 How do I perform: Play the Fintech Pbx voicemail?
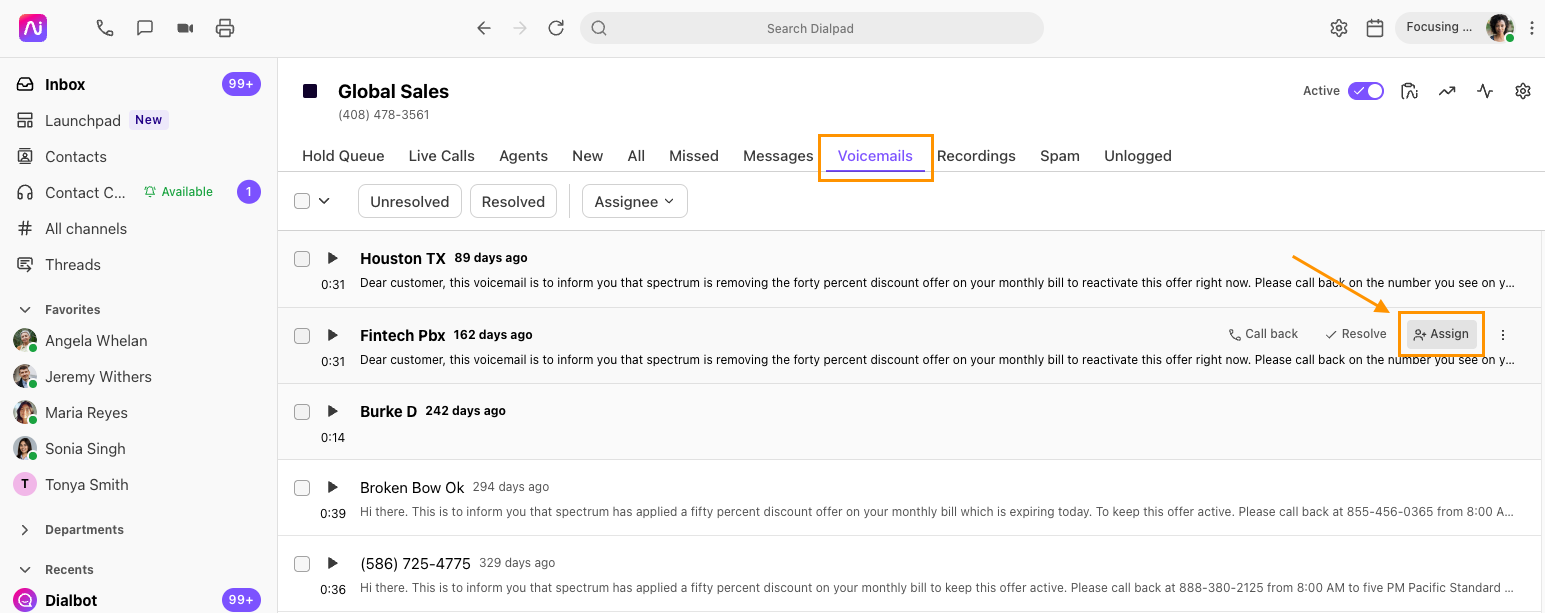[x=333, y=335]
